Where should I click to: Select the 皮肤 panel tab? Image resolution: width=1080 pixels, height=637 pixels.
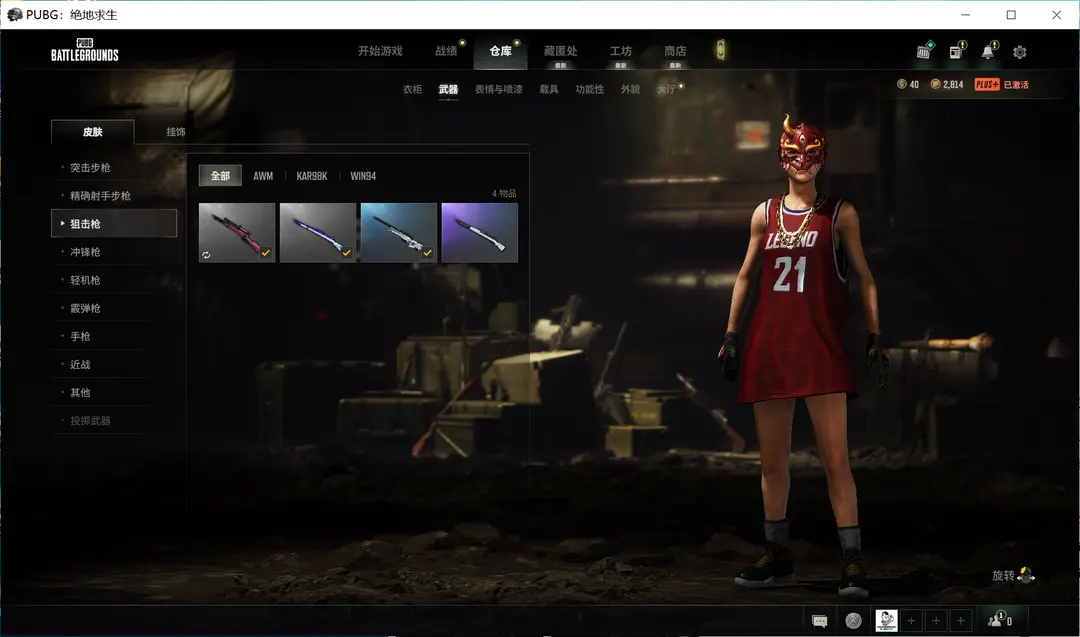click(x=92, y=132)
